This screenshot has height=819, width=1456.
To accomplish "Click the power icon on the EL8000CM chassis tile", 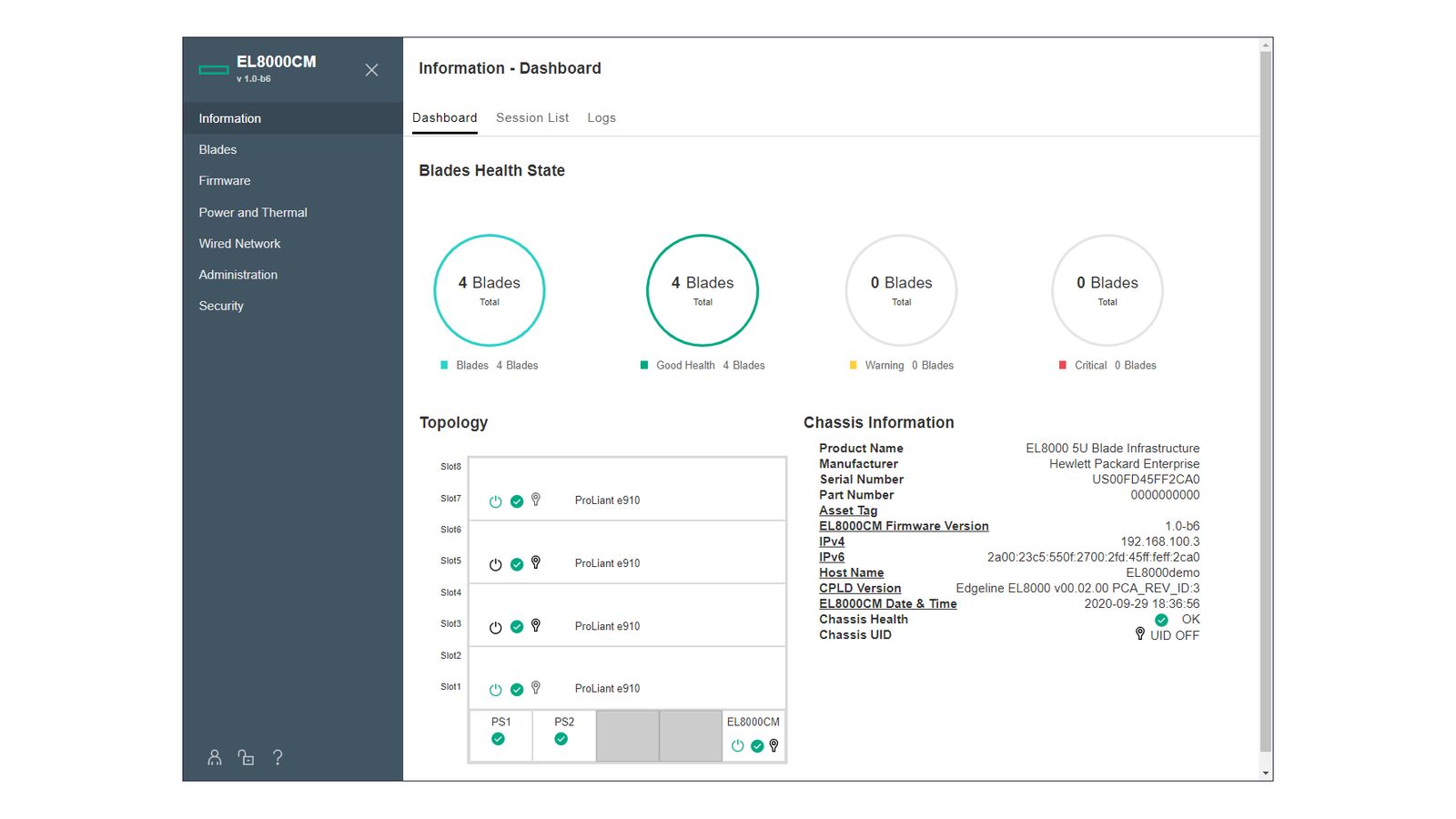I will coord(738,746).
